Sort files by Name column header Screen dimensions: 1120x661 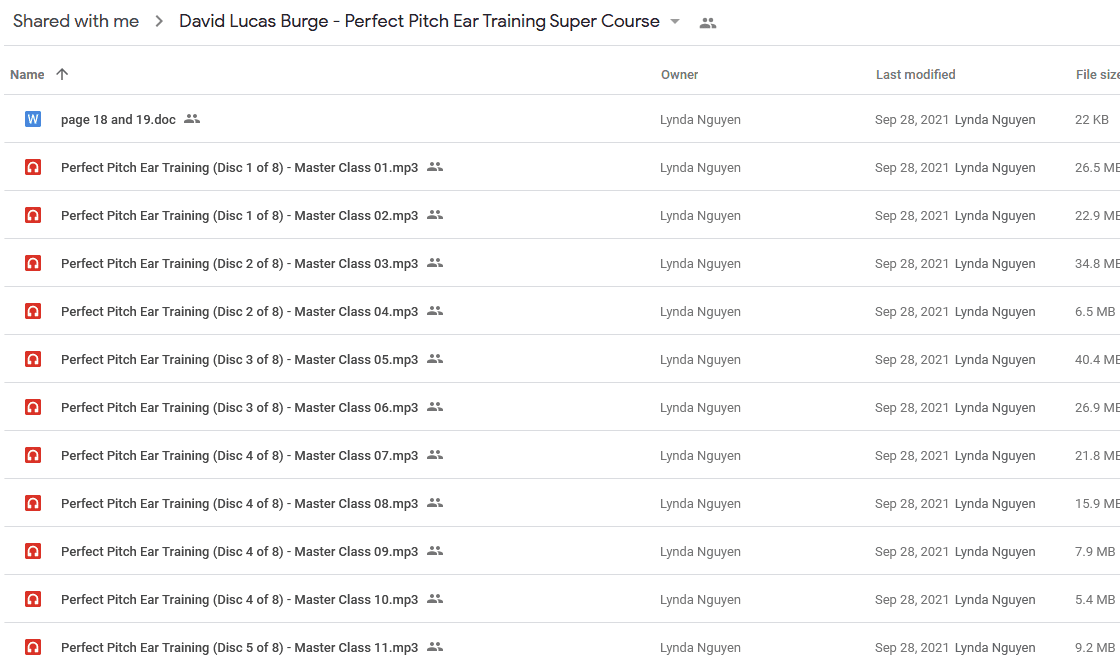(27, 74)
